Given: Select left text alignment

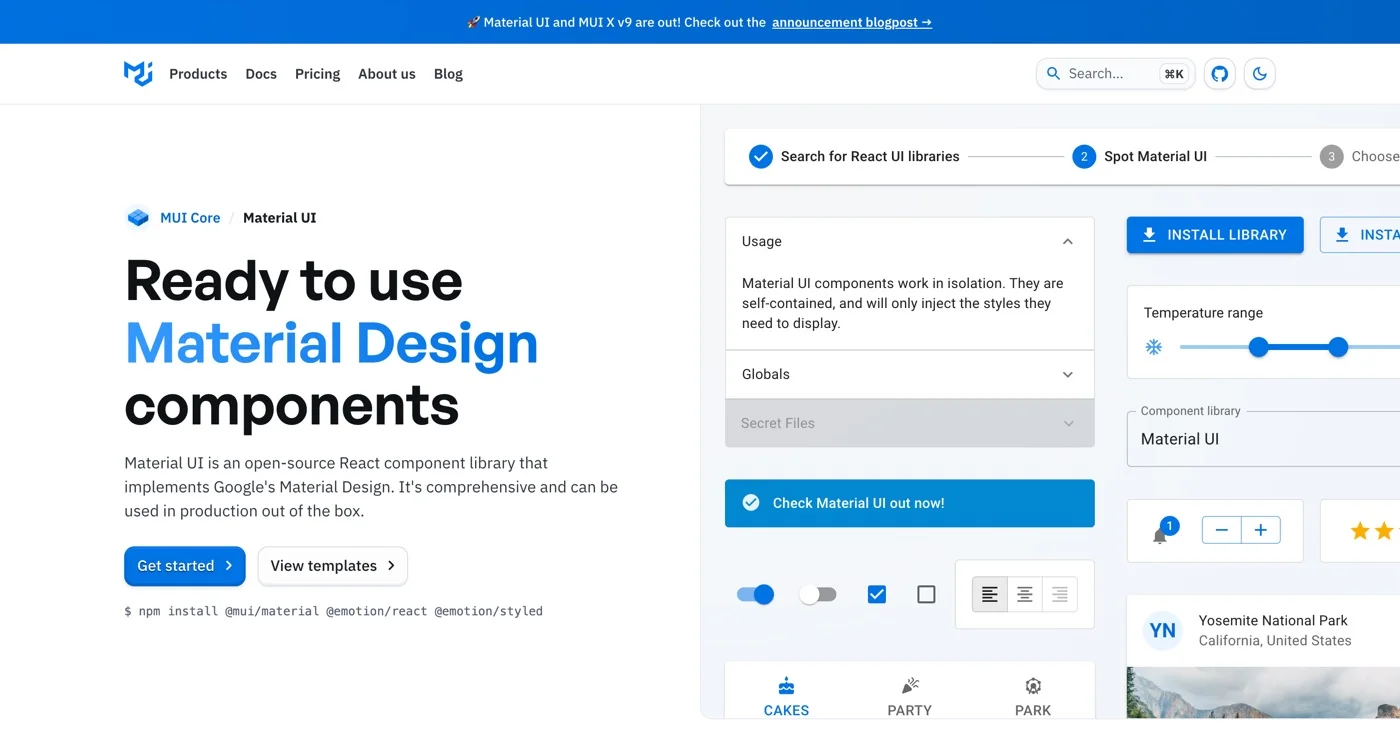Looking at the screenshot, I should tap(989, 594).
